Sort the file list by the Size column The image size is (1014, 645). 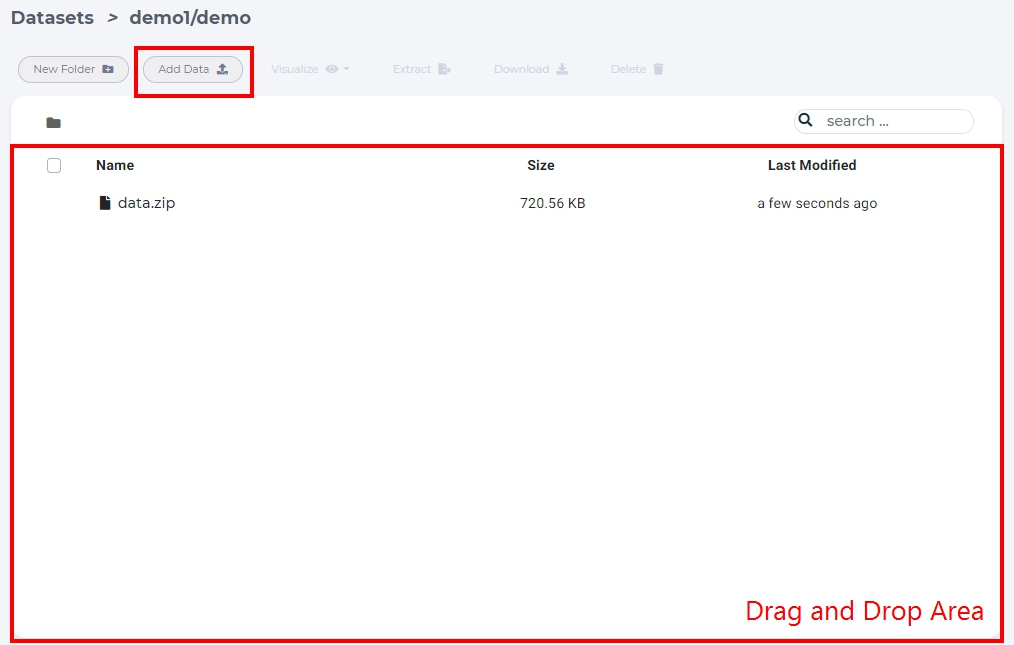541,166
